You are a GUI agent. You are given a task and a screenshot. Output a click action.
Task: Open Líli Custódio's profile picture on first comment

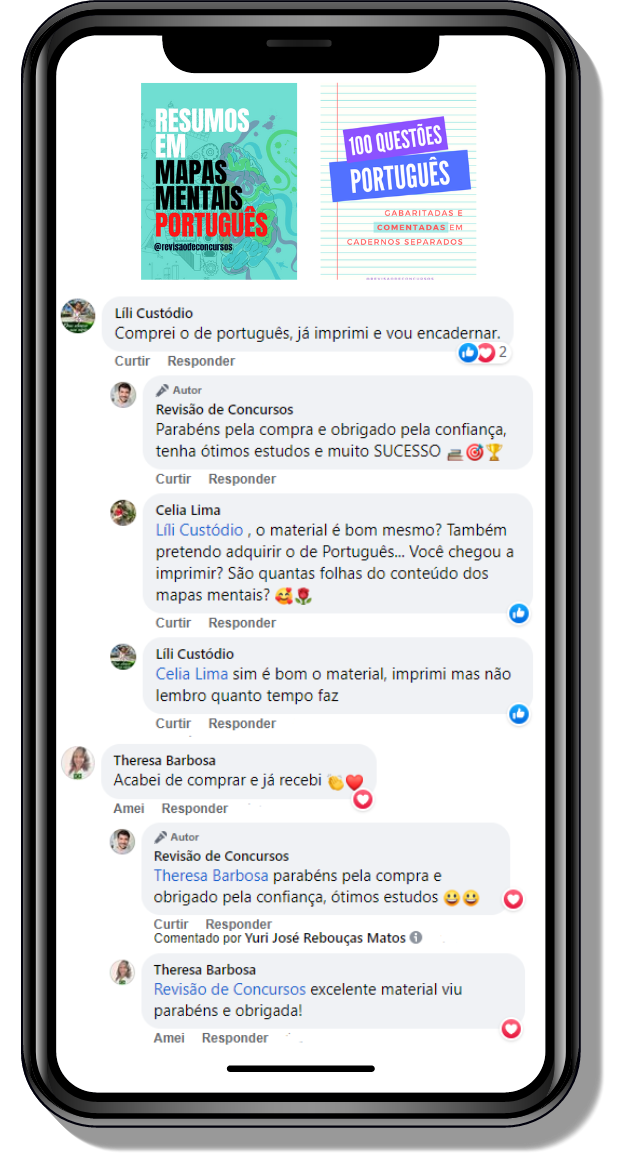[x=78, y=316]
